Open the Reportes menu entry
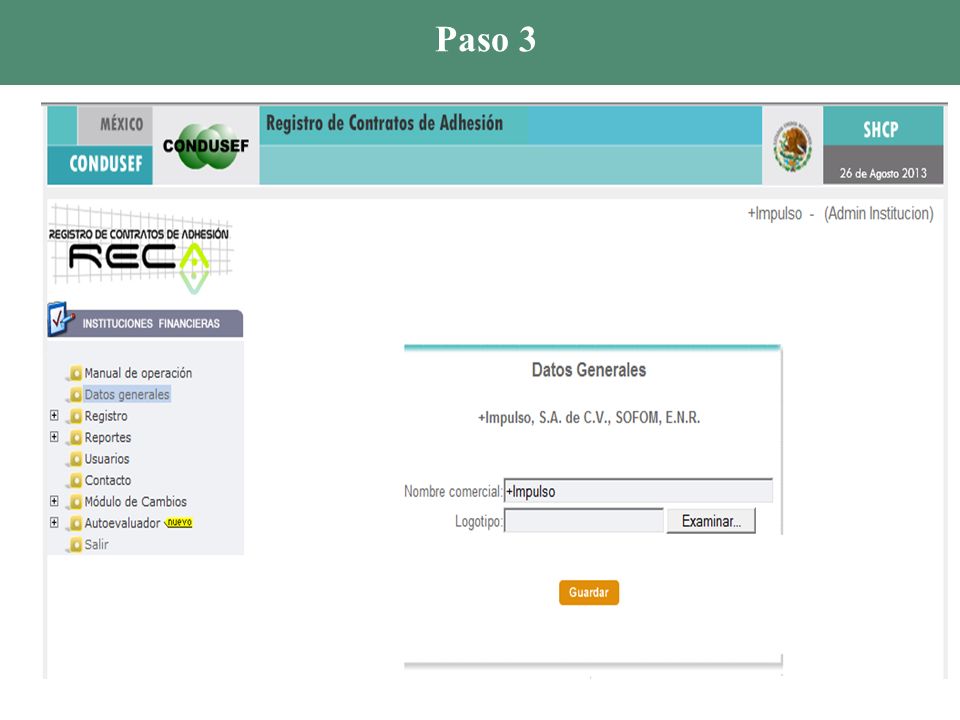The image size is (960, 720). (108, 437)
